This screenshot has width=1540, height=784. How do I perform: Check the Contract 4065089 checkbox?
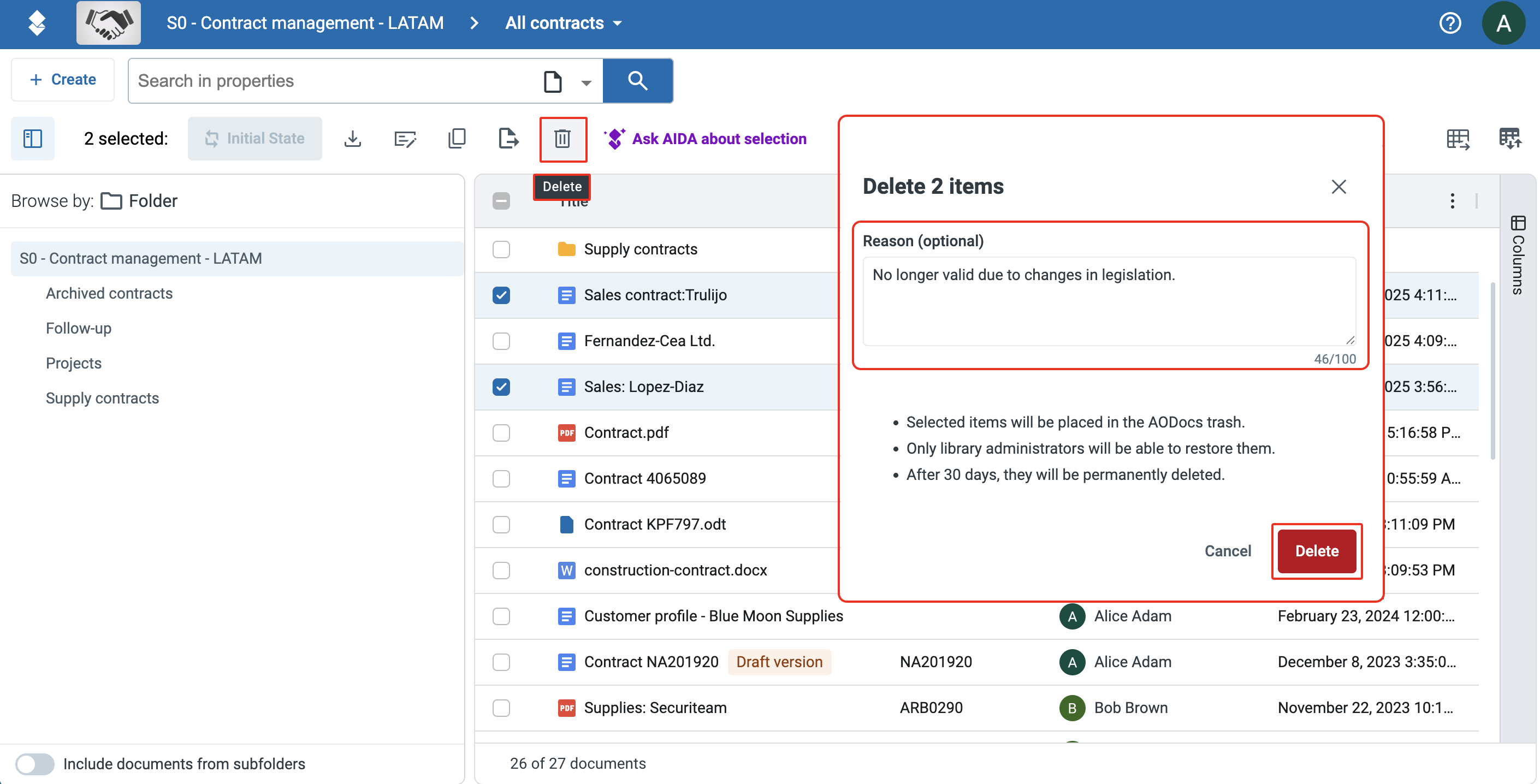pyautogui.click(x=501, y=479)
